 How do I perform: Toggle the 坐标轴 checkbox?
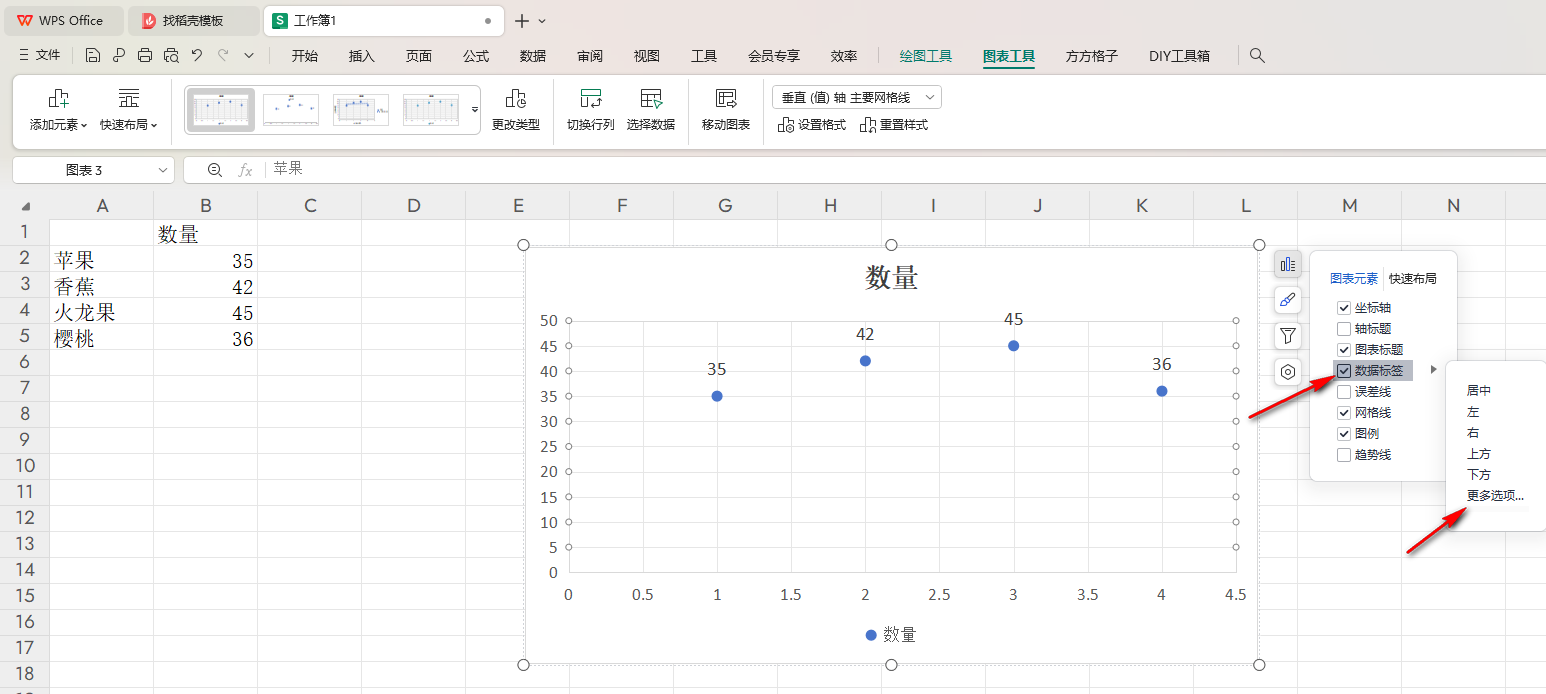pos(1344,308)
